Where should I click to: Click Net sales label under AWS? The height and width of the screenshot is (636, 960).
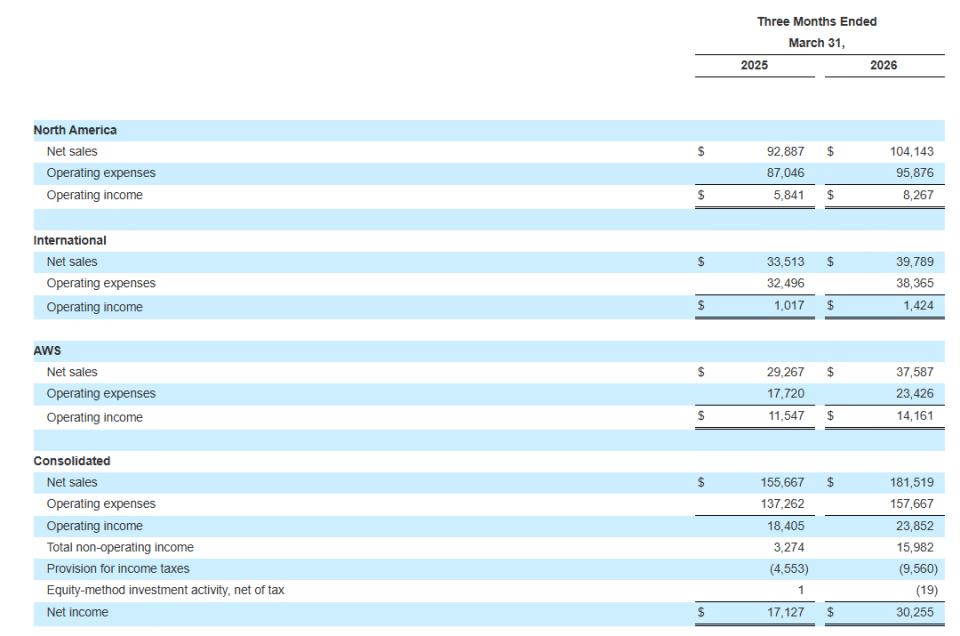coord(72,372)
